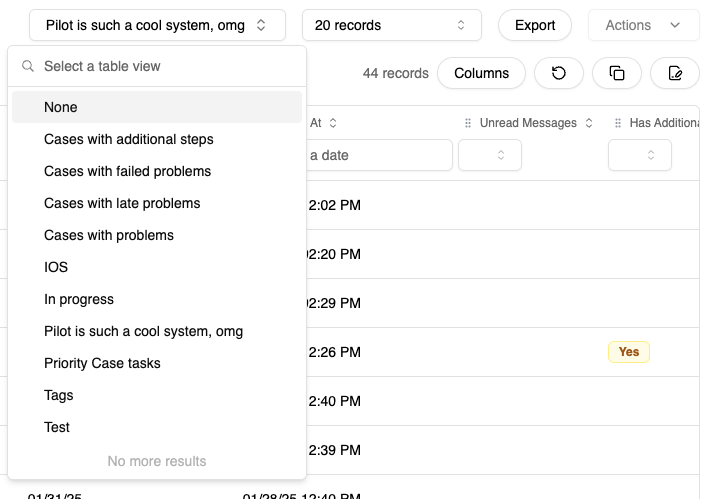Select 'Cases with additional steps' view
The height and width of the screenshot is (499, 712).
pos(157,139)
